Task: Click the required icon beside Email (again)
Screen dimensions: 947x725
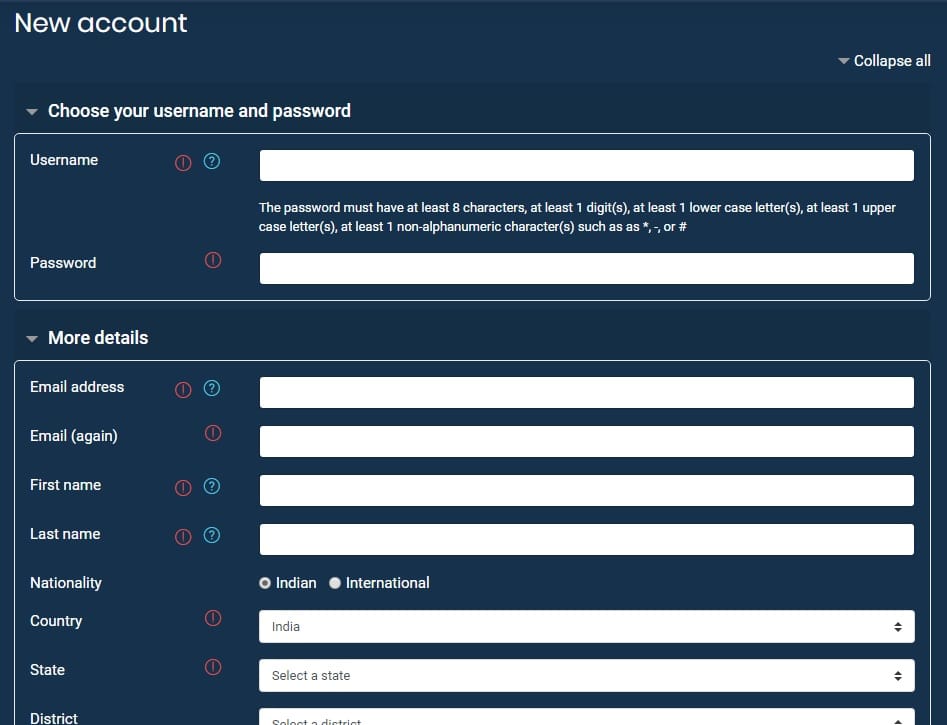Action: pos(213,433)
